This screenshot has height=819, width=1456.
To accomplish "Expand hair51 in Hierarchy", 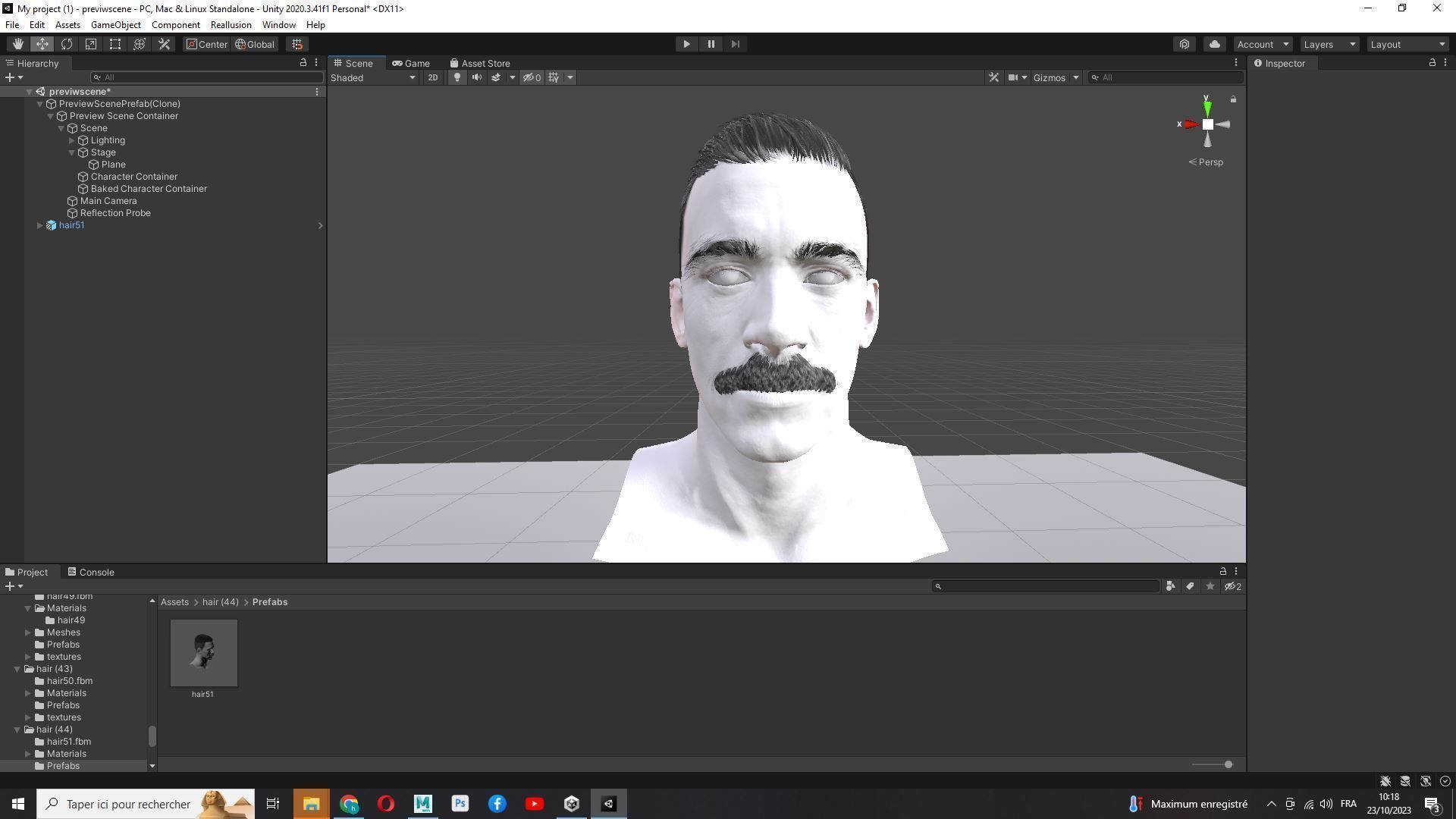I will point(40,225).
